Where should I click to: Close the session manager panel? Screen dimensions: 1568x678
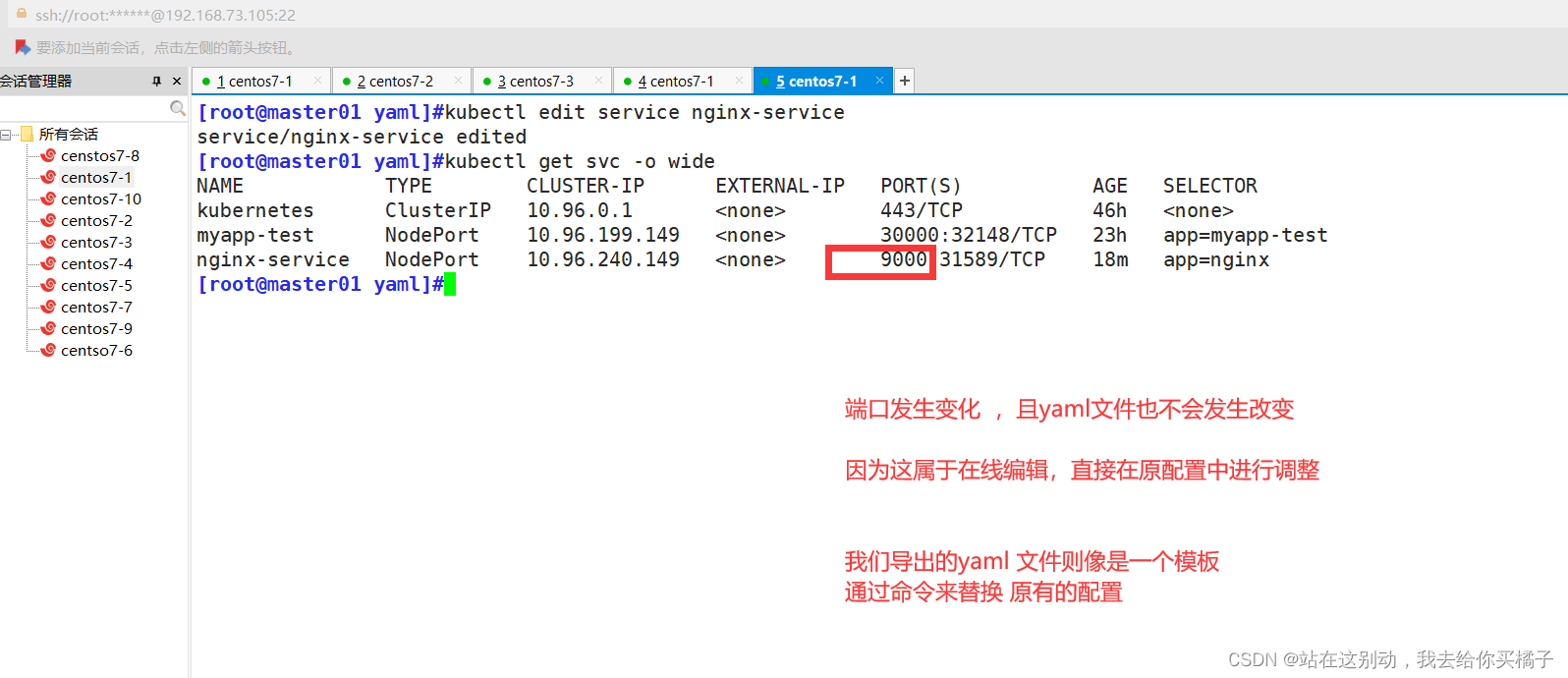[x=177, y=82]
